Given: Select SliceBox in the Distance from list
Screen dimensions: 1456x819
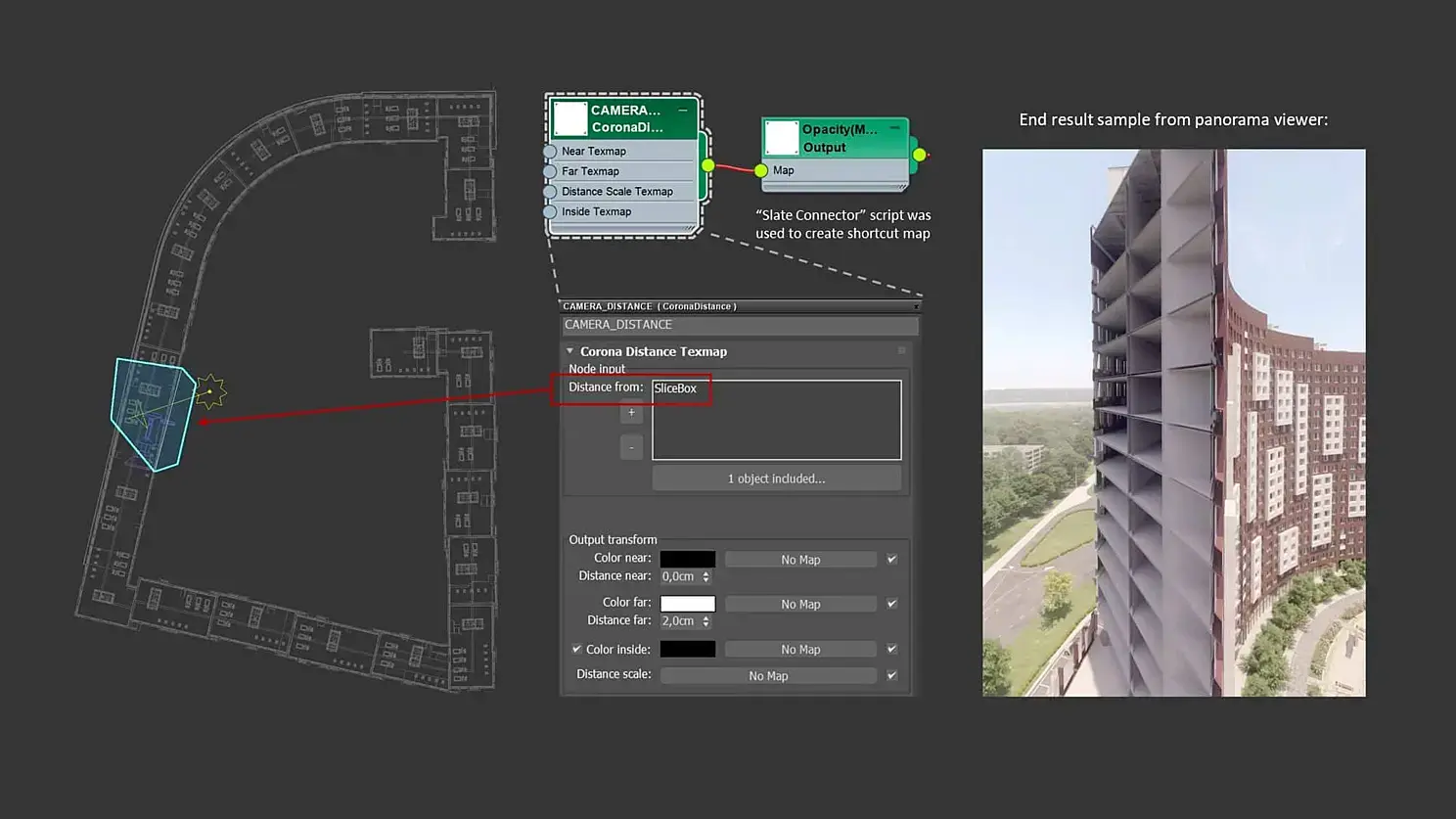Looking at the screenshot, I should (x=675, y=388).
